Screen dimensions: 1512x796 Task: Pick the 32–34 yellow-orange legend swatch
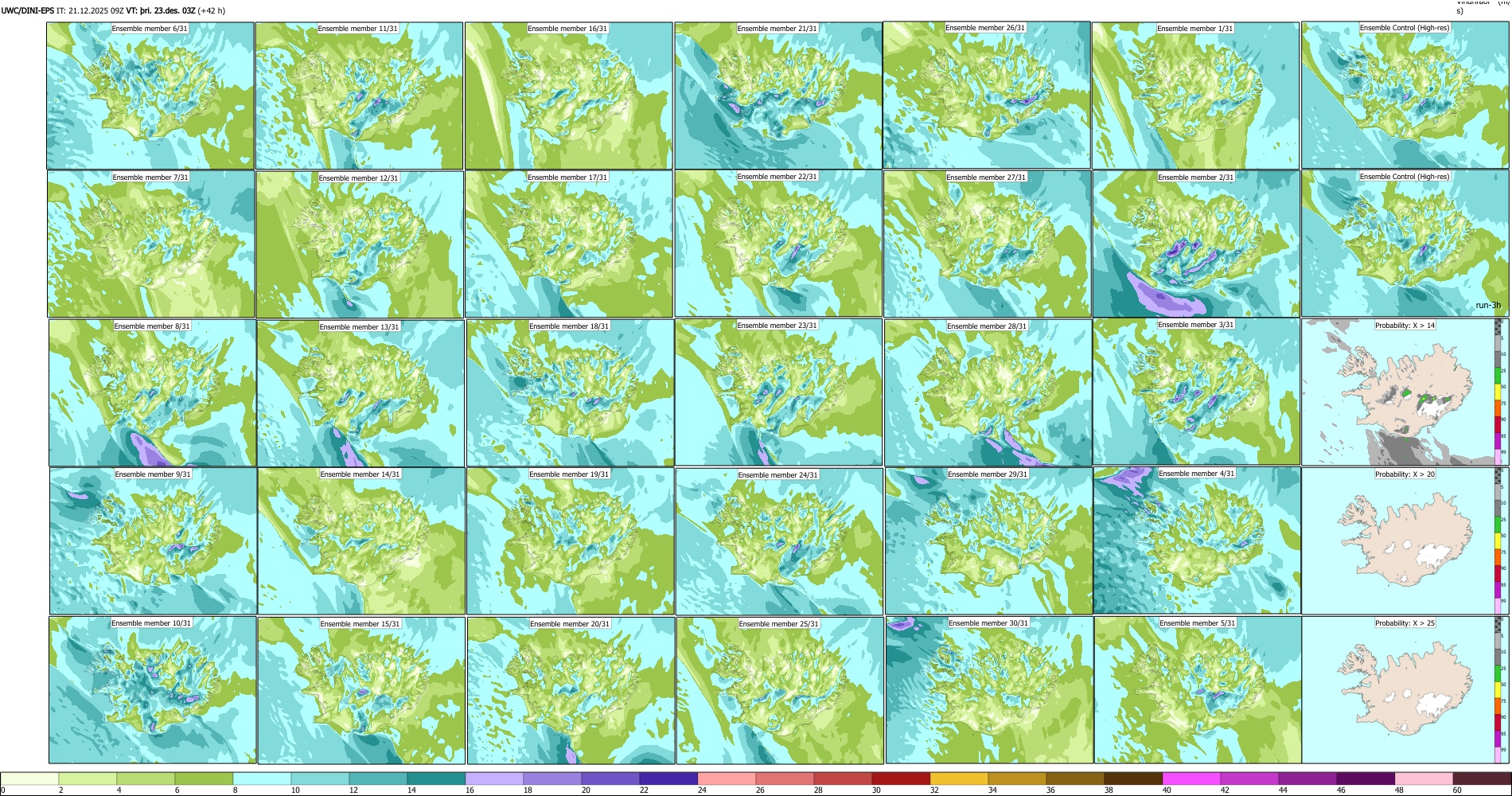click(x=959, y=778)
